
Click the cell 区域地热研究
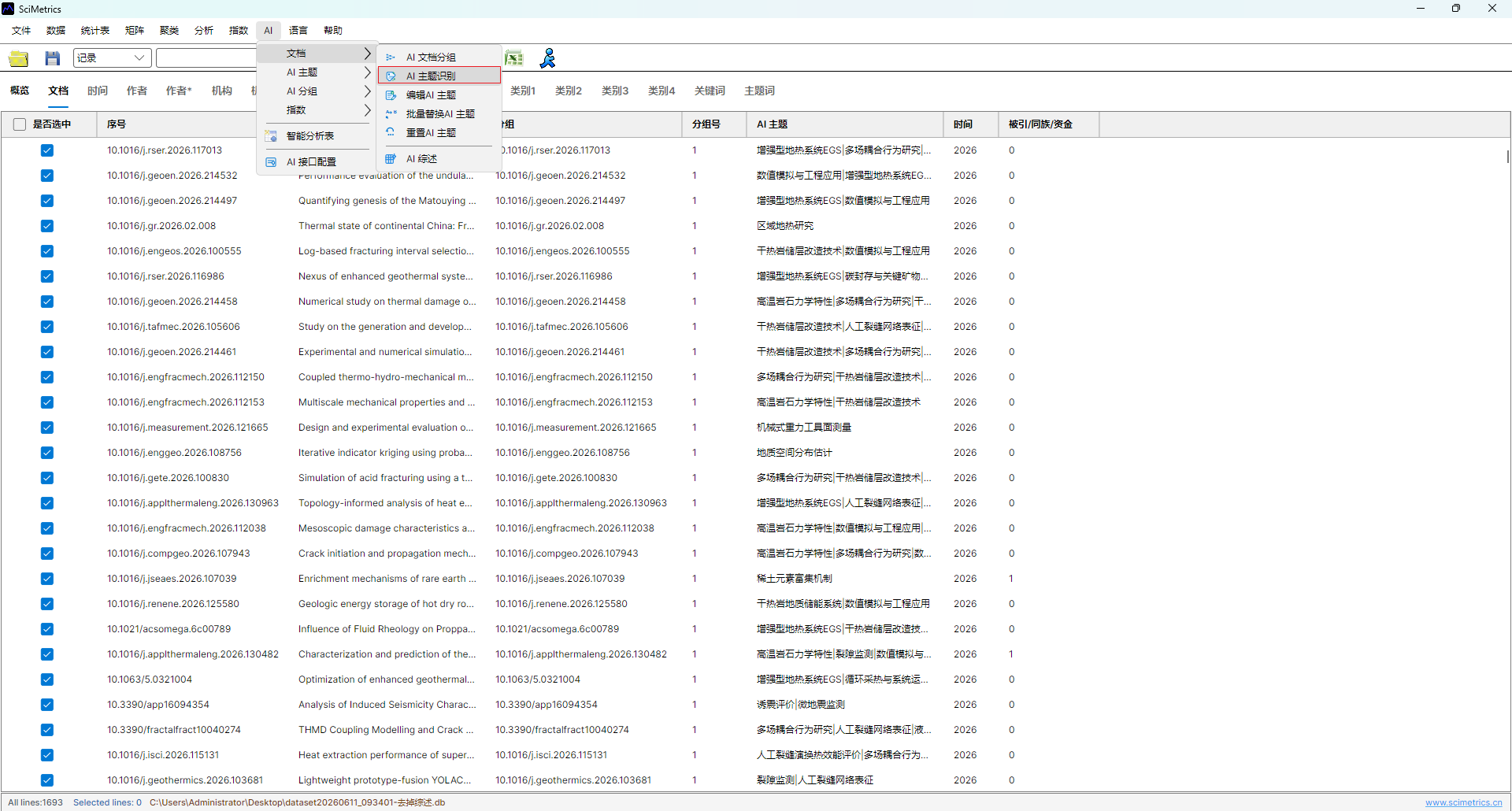point(785,226)
